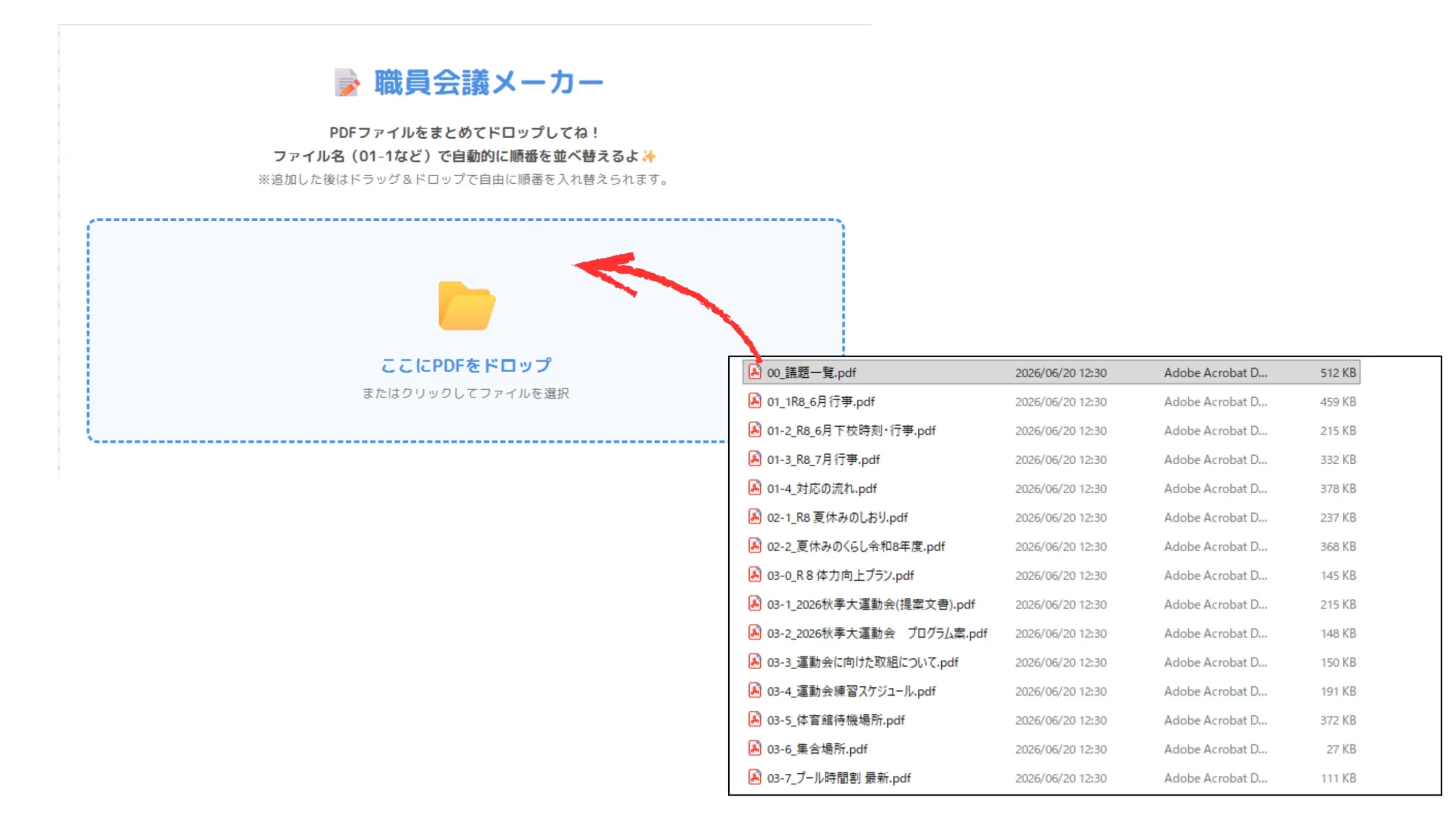Image resolution: width=1456 pixels, height=813 pixels.
Task: Click the 145 KB size cell
Action: click(1338, 576)
